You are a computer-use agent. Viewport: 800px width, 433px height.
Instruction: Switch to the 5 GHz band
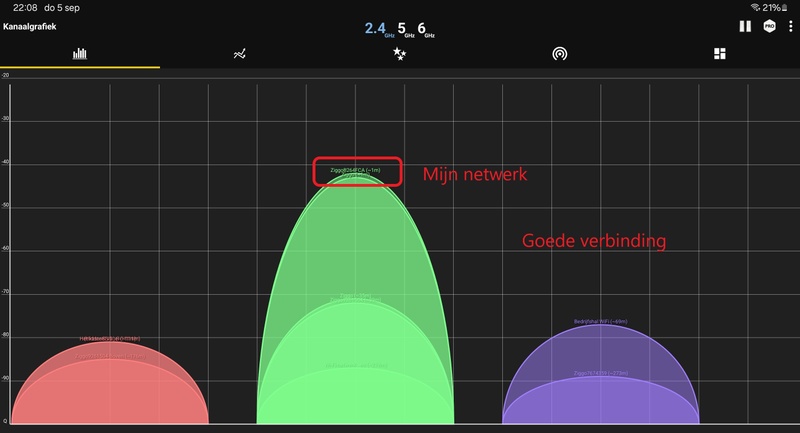(x=406, y=29)
